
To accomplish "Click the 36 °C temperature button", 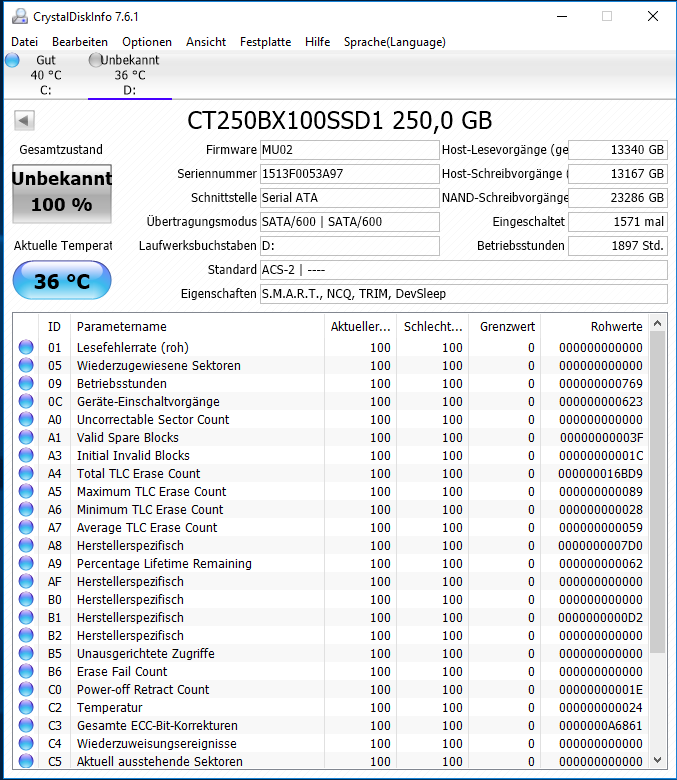I will pyautogui.click(x=62, y=281).
